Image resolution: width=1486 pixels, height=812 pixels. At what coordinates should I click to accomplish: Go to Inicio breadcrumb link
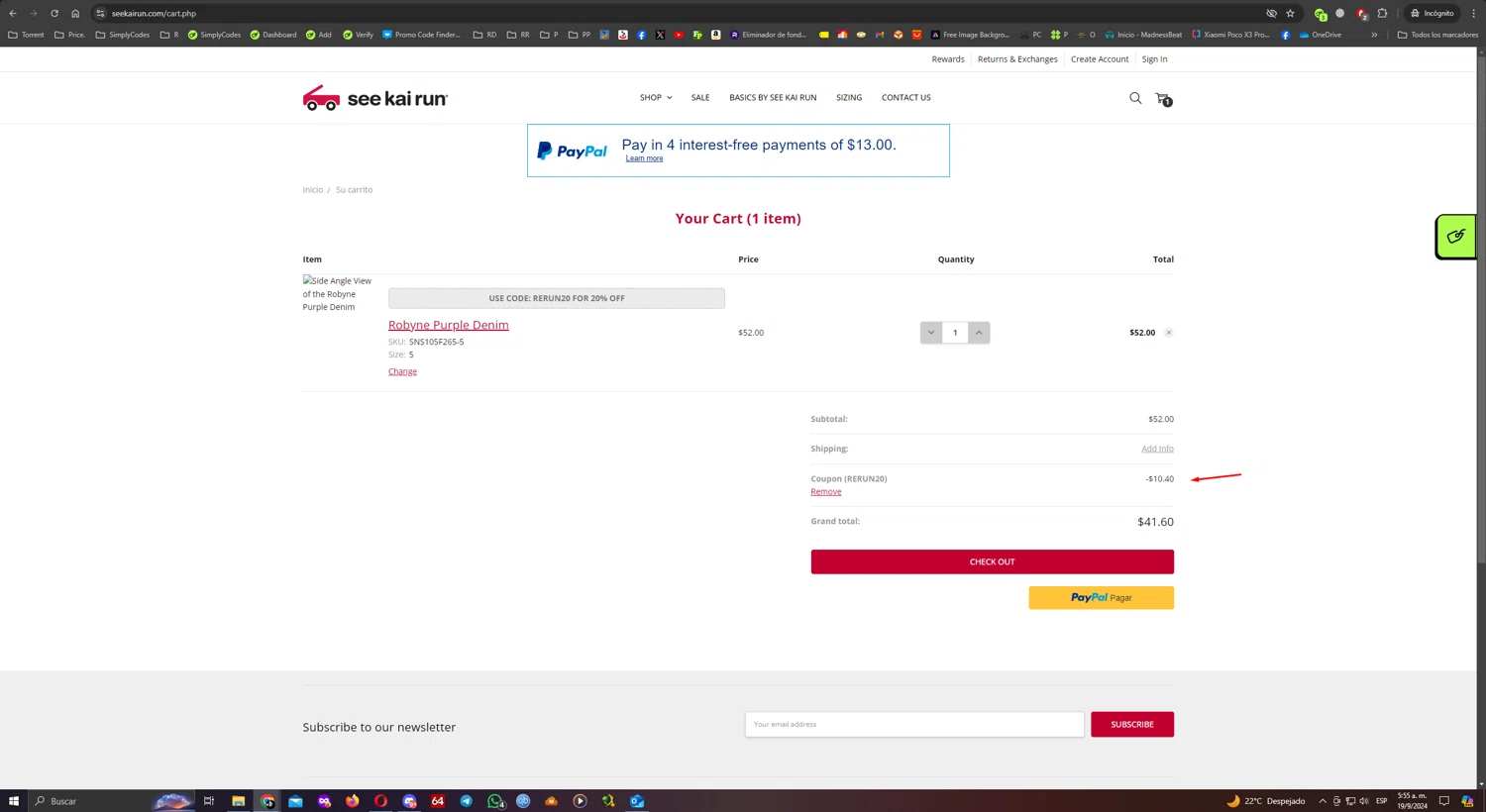313,190
